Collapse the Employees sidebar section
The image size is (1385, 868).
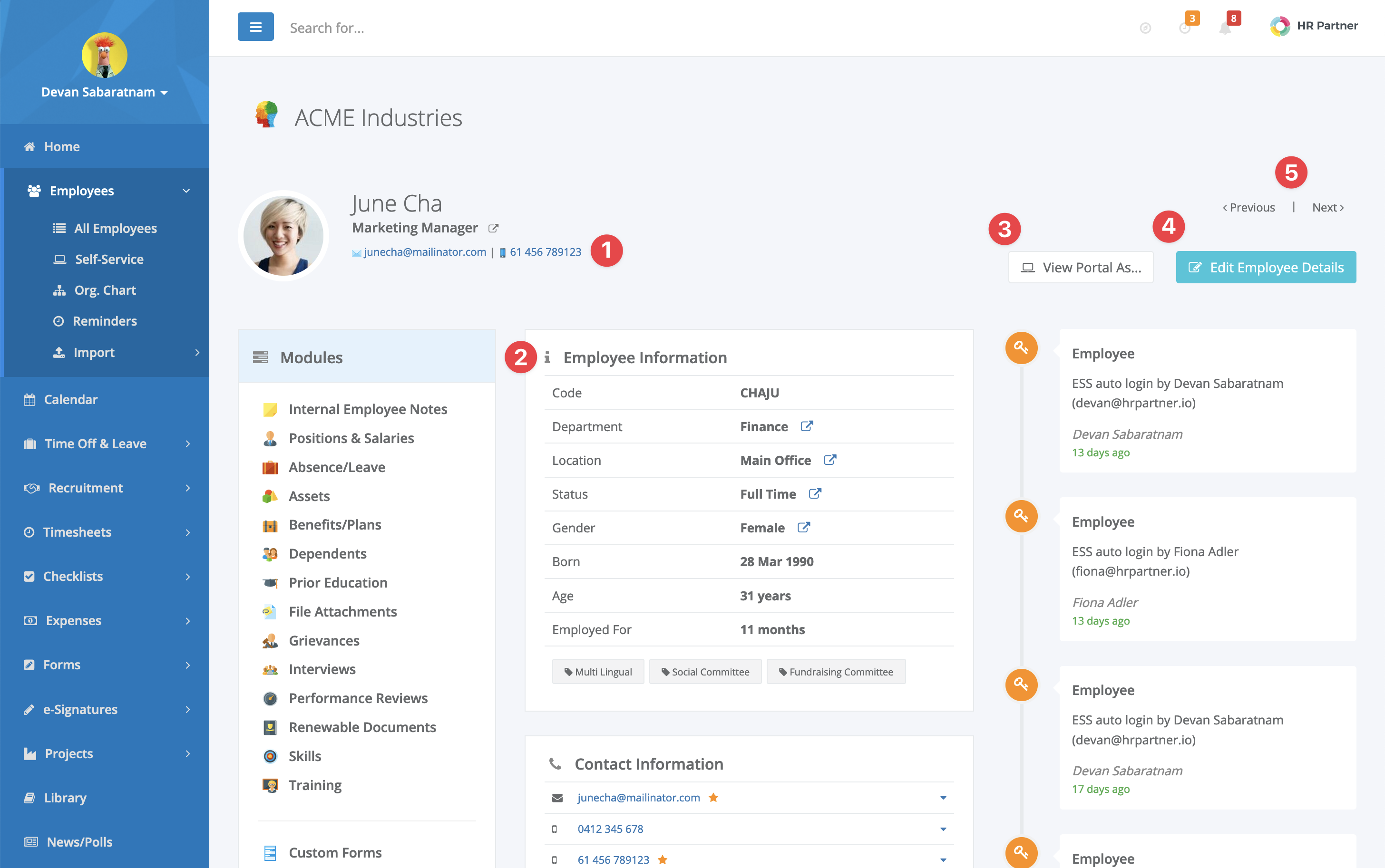[x=186, y=191]
